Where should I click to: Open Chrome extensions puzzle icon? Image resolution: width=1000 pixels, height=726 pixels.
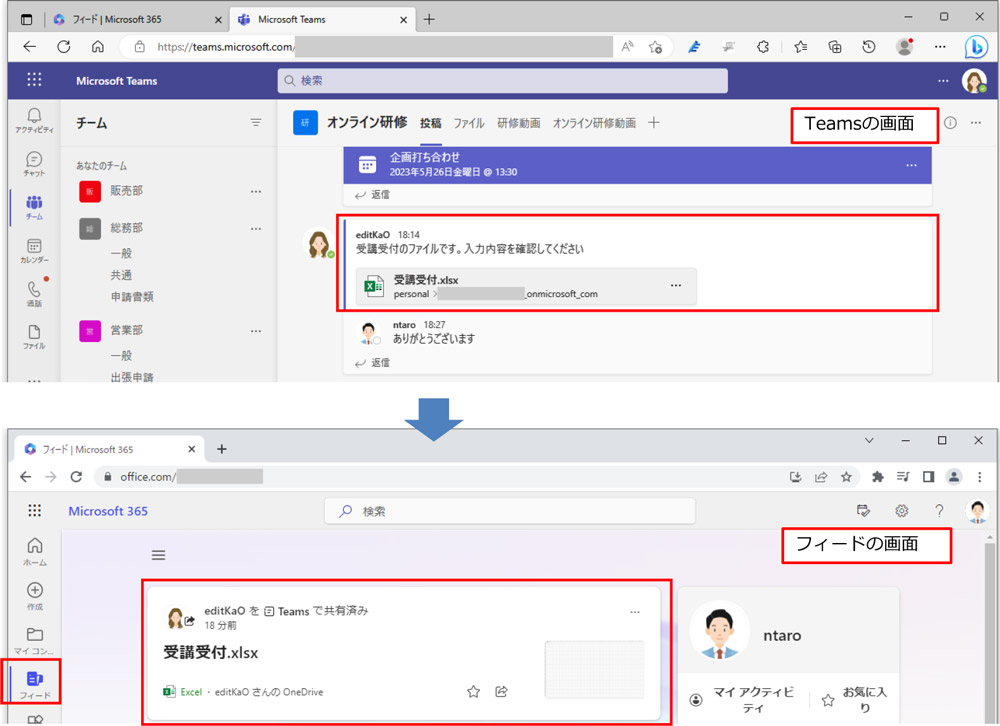[x=878, y=477]
